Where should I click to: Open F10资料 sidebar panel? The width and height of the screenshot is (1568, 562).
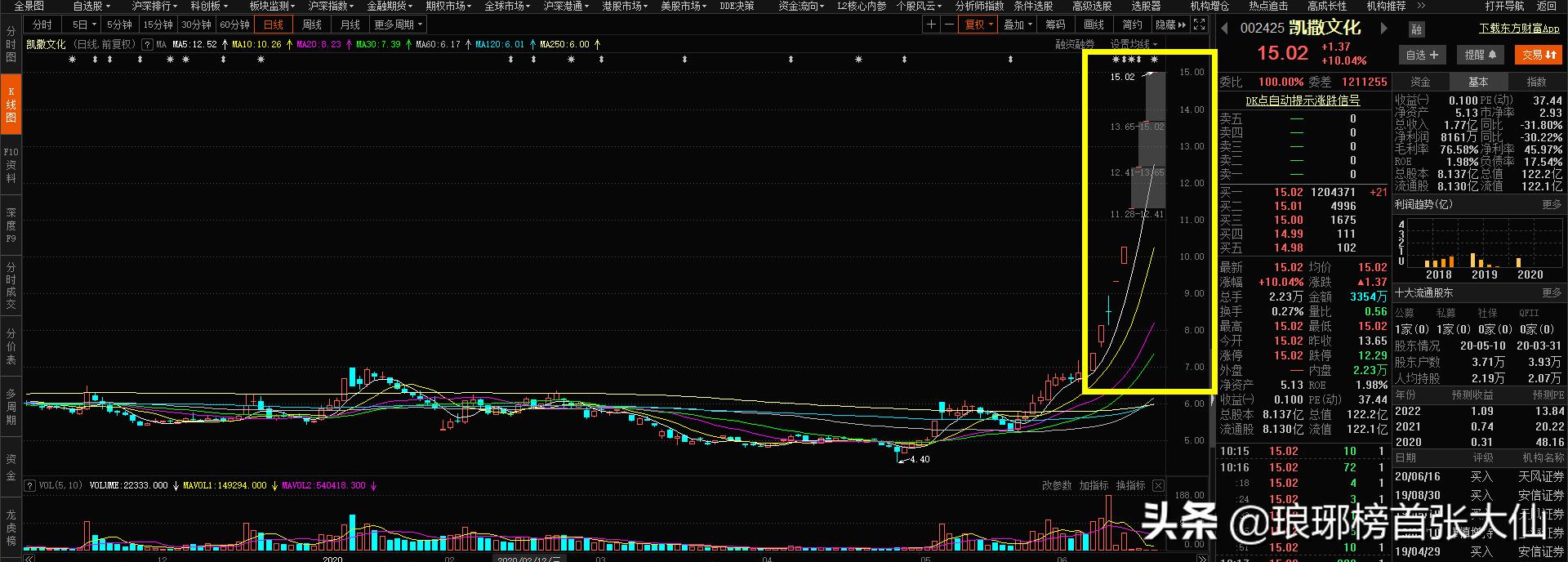(x=11, y=165)
